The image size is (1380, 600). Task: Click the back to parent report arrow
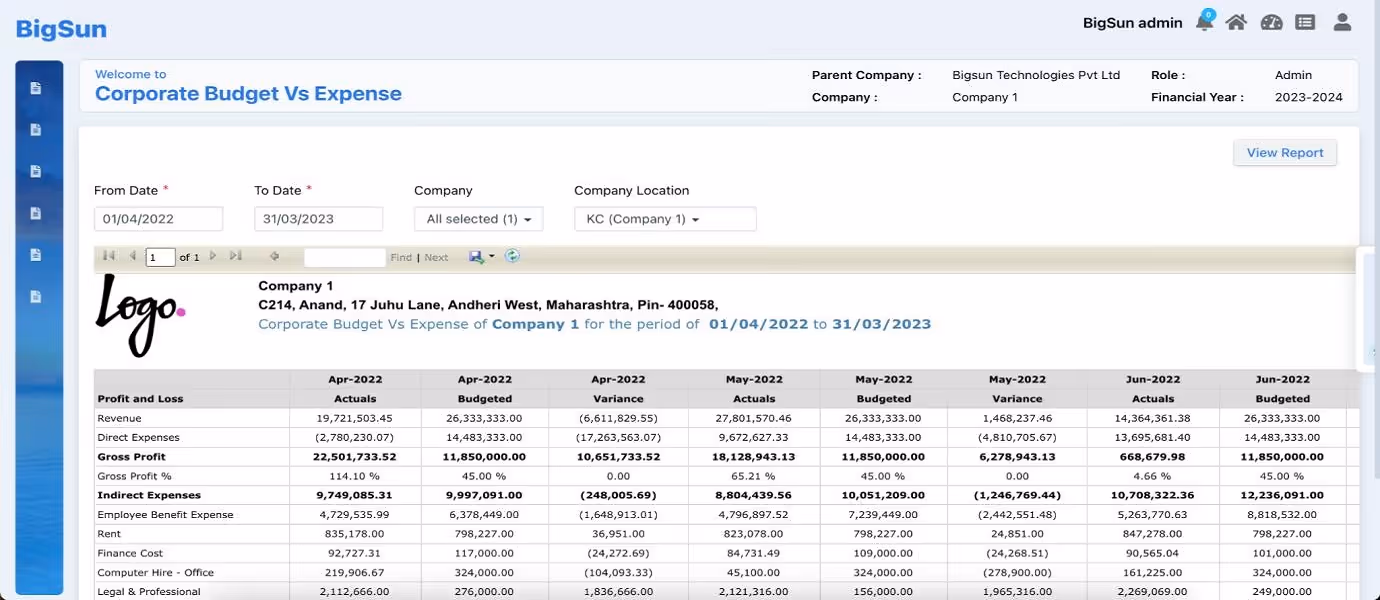274,256
